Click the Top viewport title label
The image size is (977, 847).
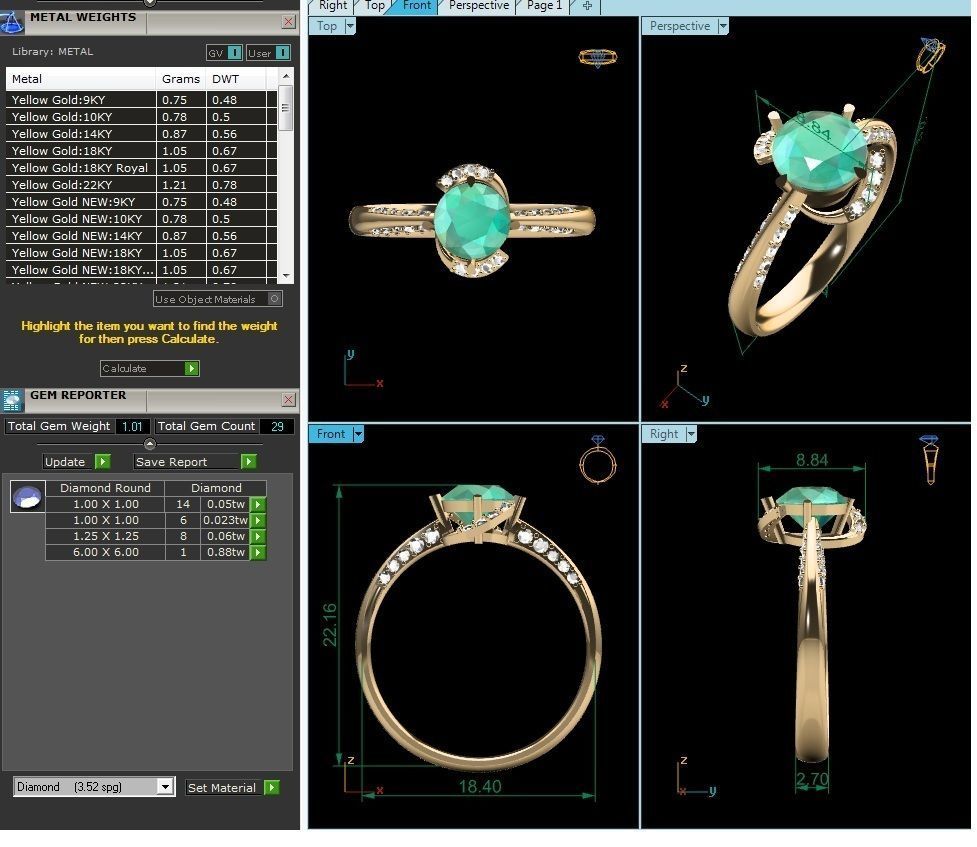[x=326, y=26]
